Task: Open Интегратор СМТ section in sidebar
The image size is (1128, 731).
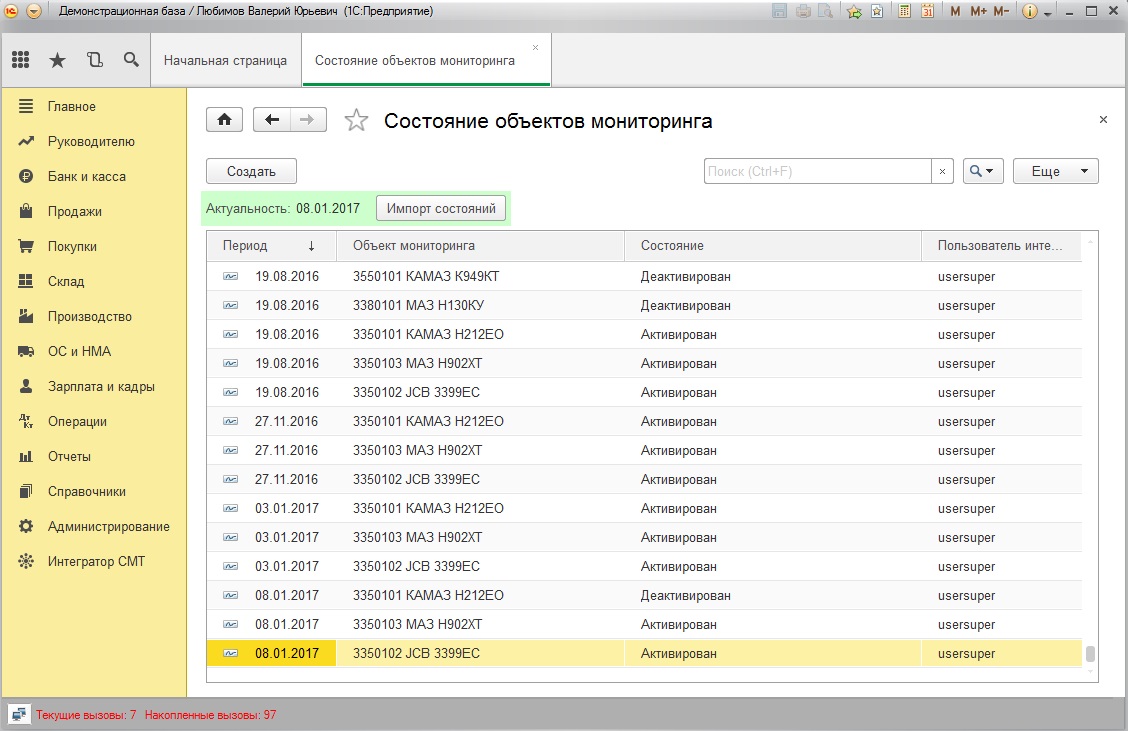Action: coord(96,561)
